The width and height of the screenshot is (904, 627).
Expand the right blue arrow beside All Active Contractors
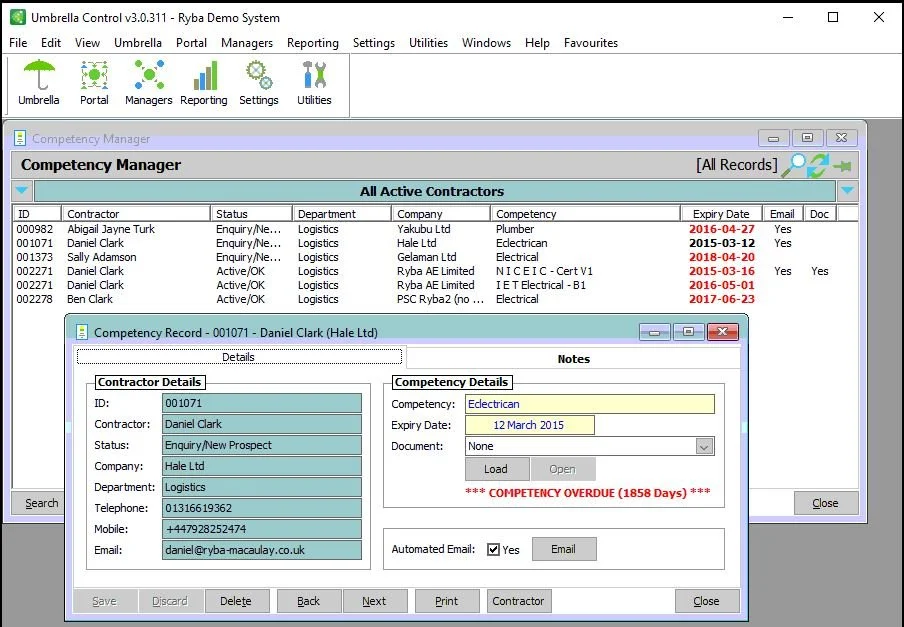tap(848, 190)
